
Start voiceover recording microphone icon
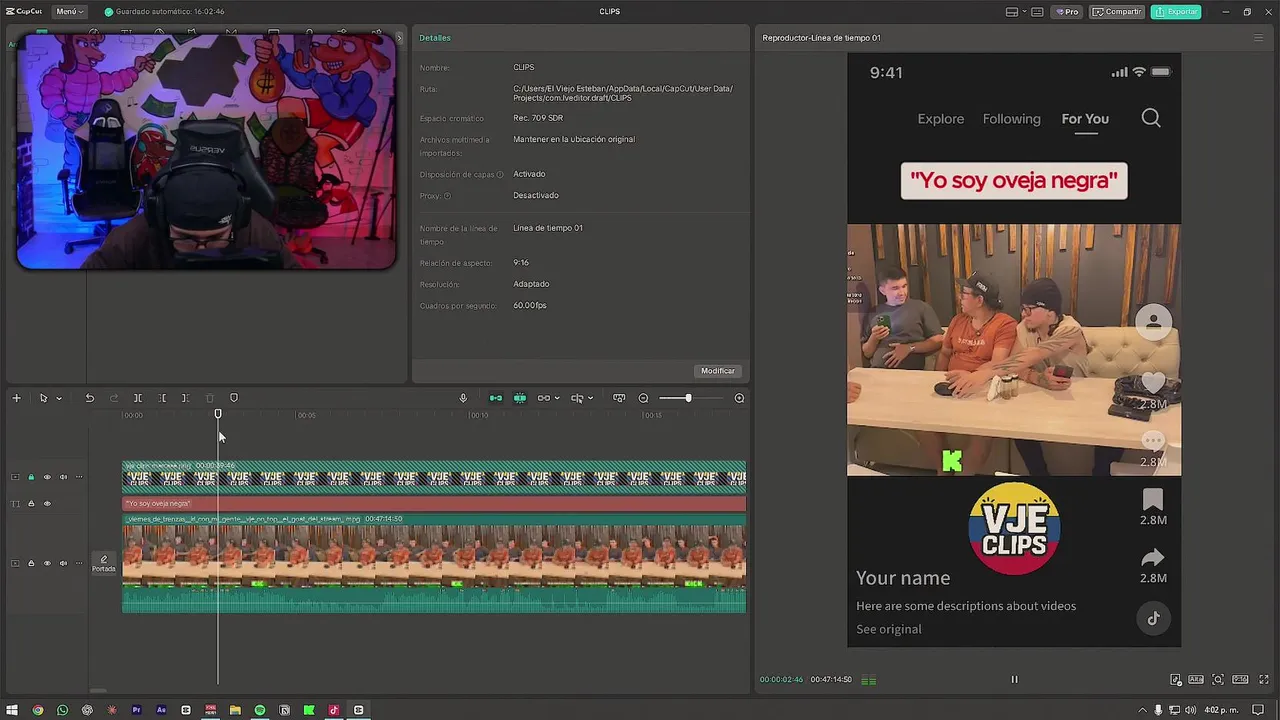coord(463,398)
